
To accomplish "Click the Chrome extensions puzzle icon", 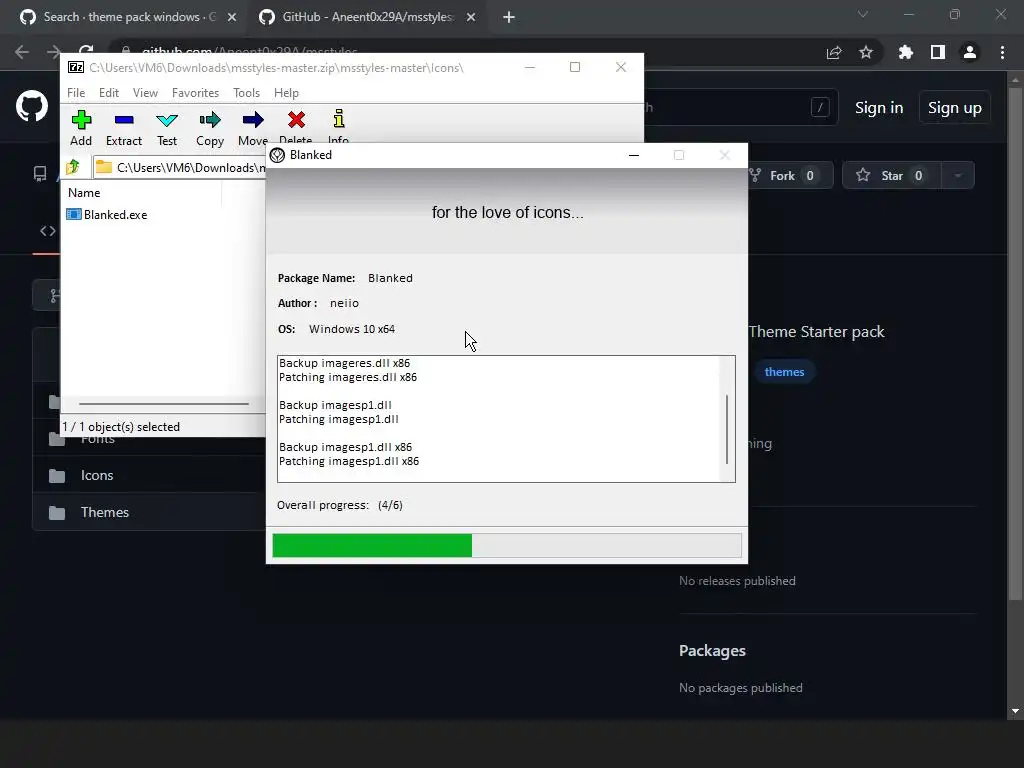I will point(905,52).
